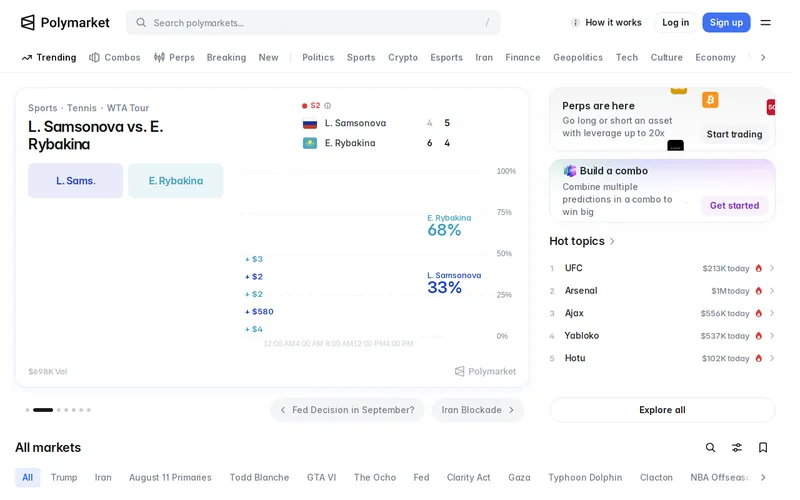The height and width of the screenshot is (500, 800).
Task: Open search in All markets section
Action: 710,447
